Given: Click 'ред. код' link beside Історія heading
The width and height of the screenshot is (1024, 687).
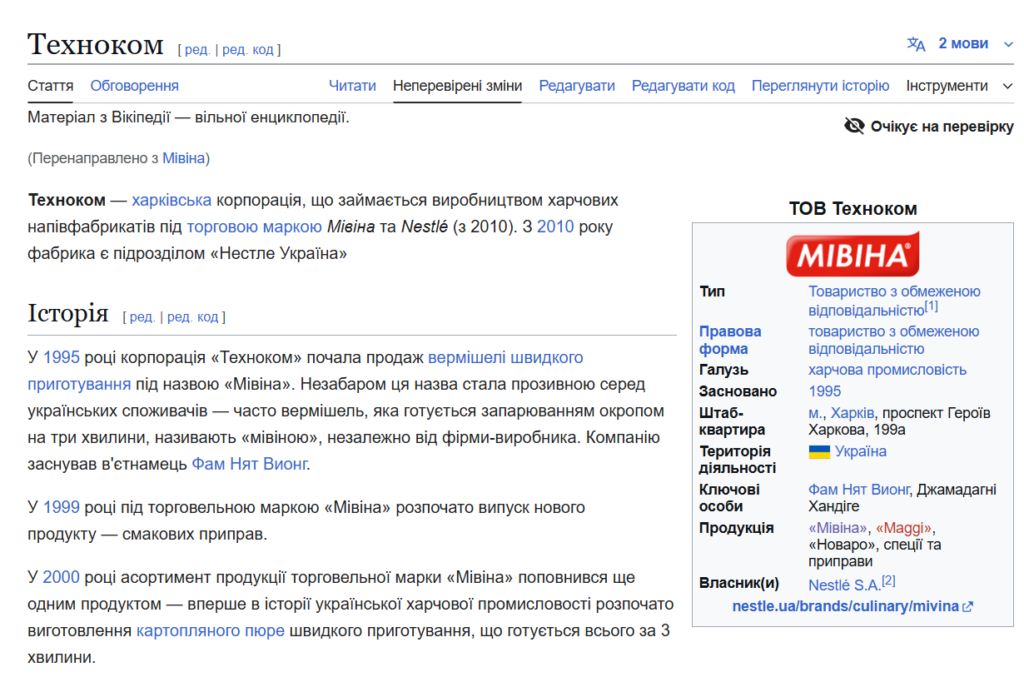Looking at the screenshot, I should point(193,317).
